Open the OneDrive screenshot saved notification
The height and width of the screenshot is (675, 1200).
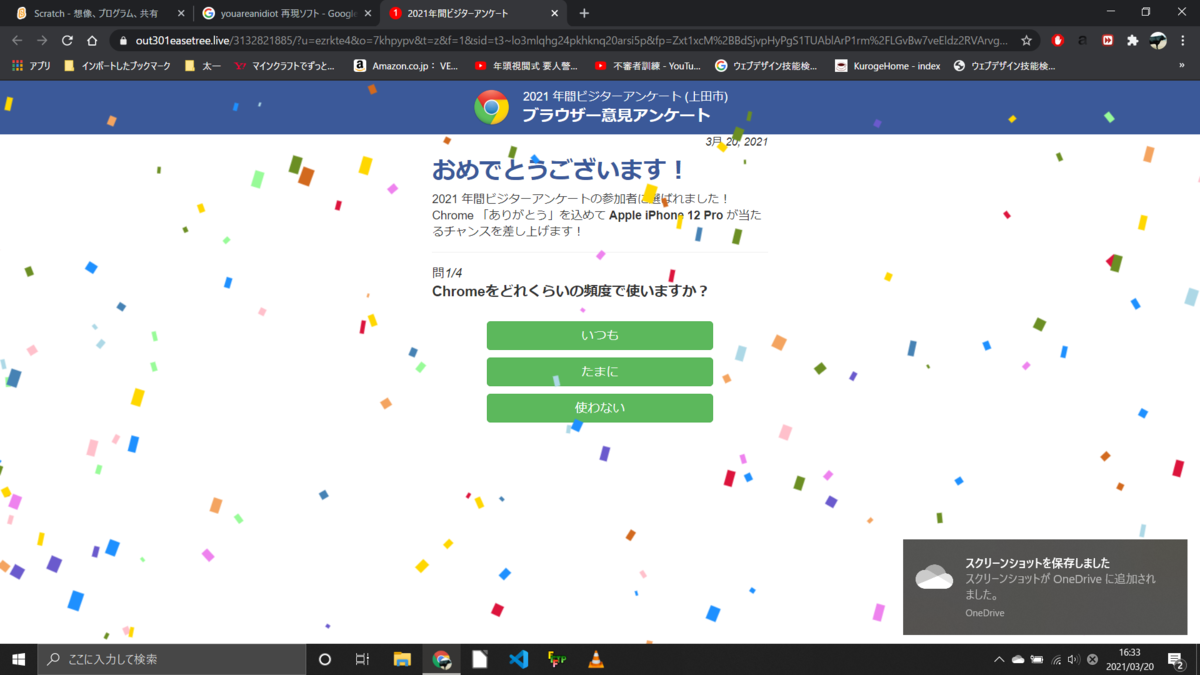pos(1045,587)
